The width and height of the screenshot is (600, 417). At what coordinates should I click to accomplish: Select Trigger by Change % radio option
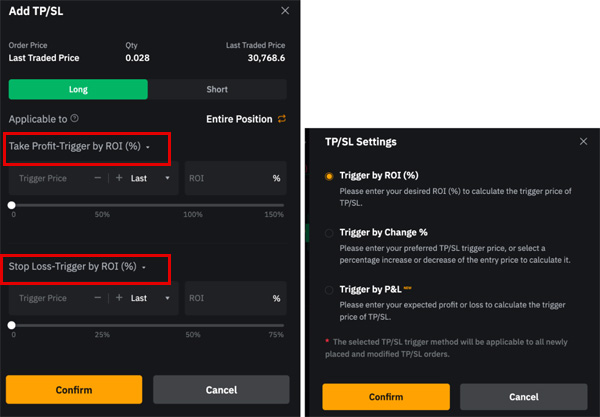329,233
